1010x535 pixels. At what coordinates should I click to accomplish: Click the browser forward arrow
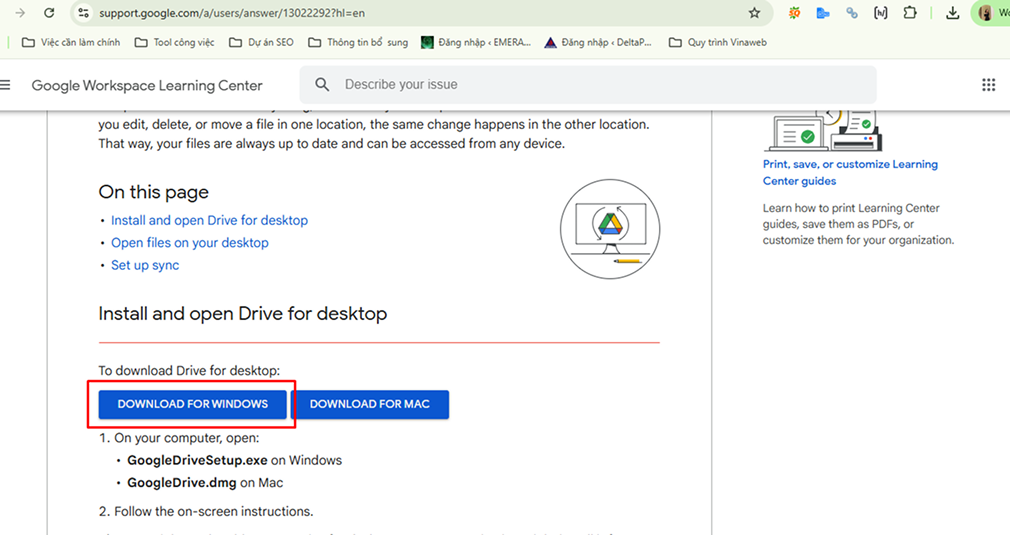click(x=19, y=13)
